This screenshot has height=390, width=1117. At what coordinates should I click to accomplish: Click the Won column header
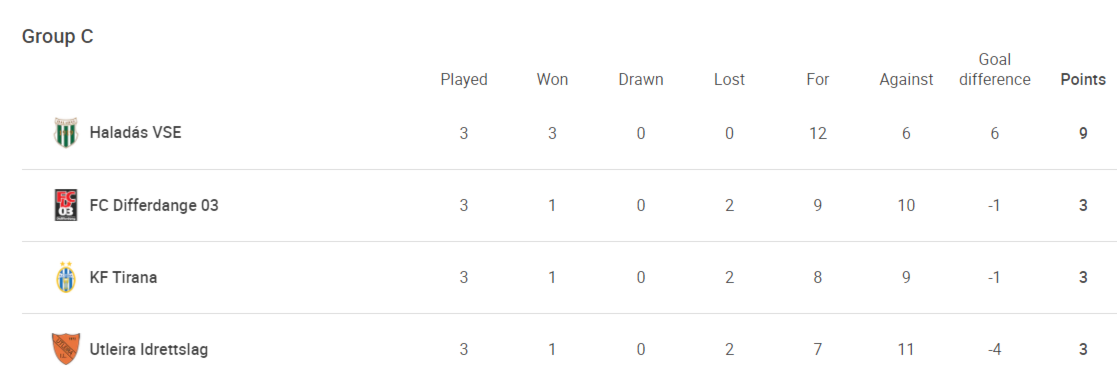click(x=552, y=79)
